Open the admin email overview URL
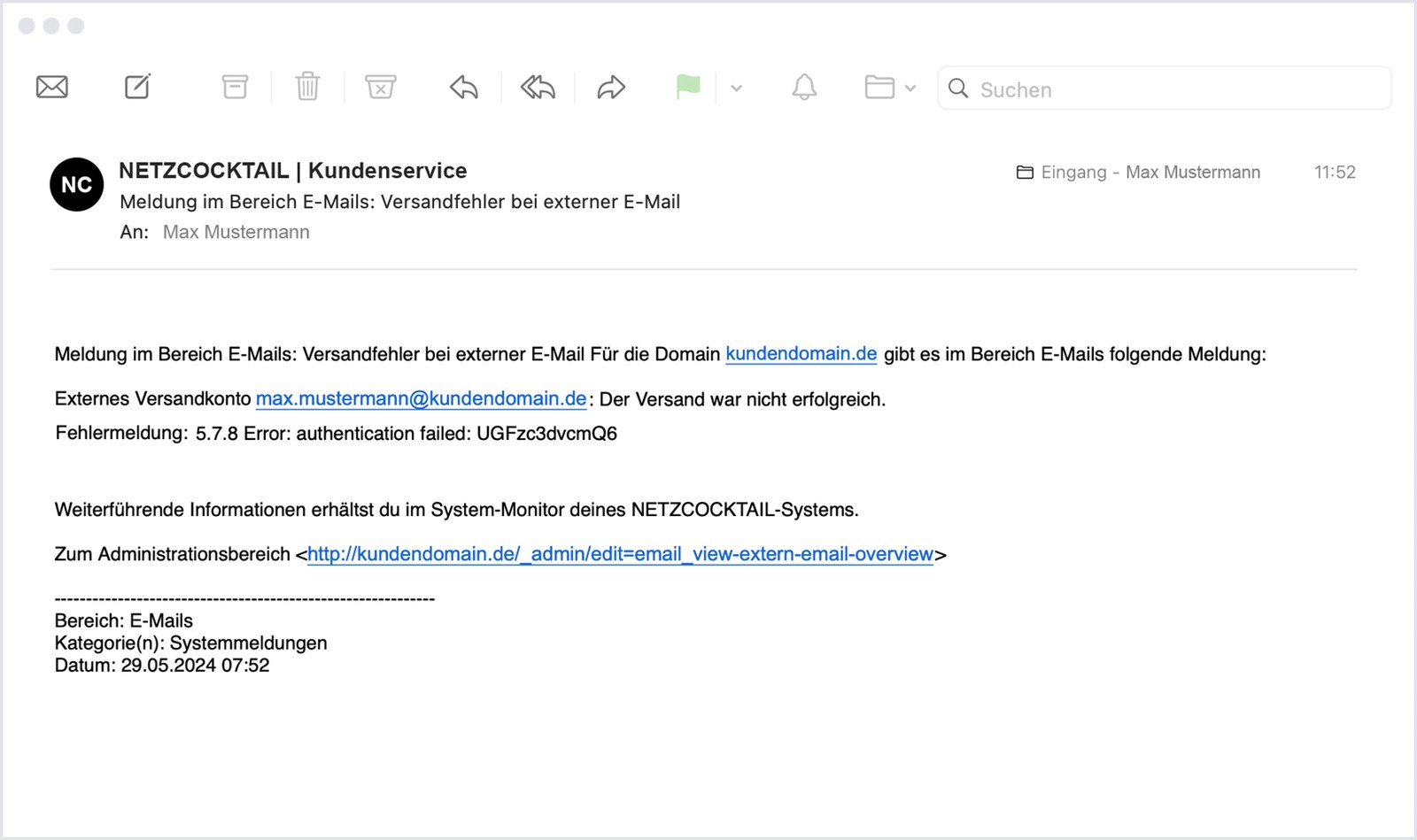This screenshot has height=840, width=1417. tap(620, 554)
